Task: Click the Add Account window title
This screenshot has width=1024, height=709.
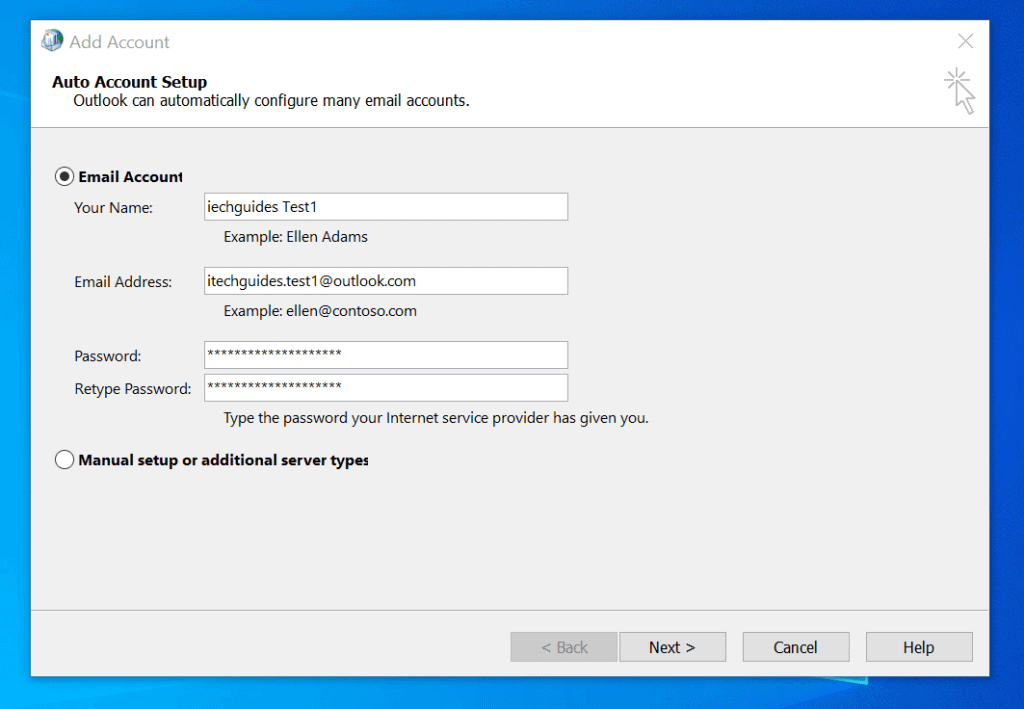Action: [x=120, y=42]
